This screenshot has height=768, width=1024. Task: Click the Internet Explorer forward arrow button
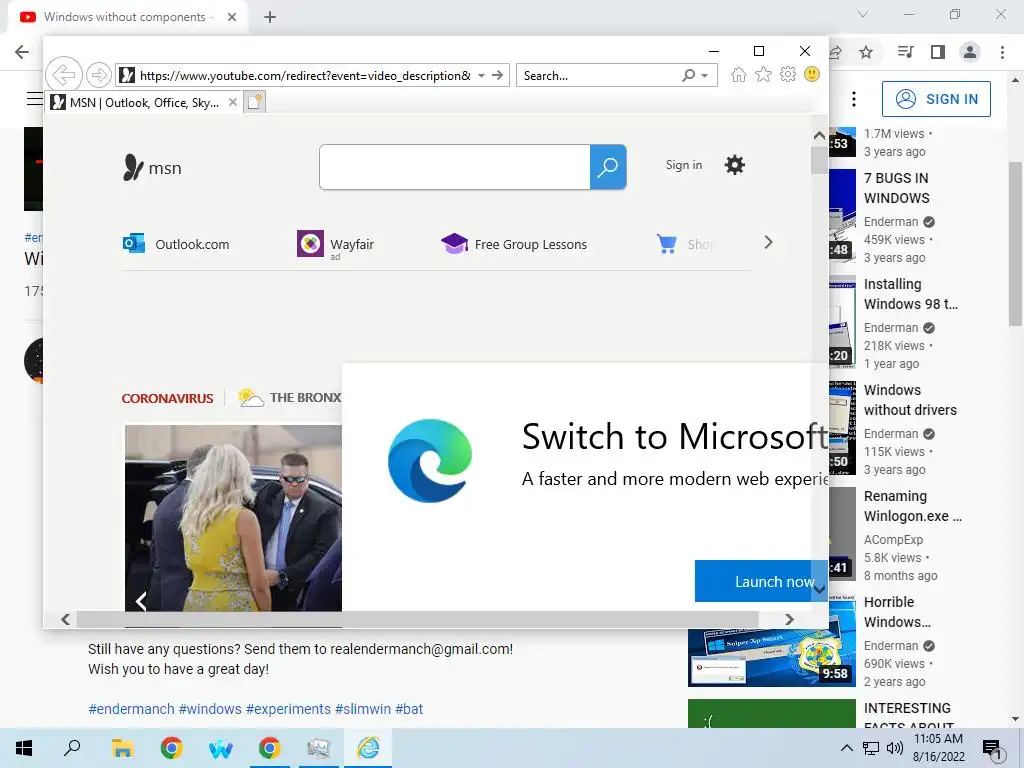[99, 75]
